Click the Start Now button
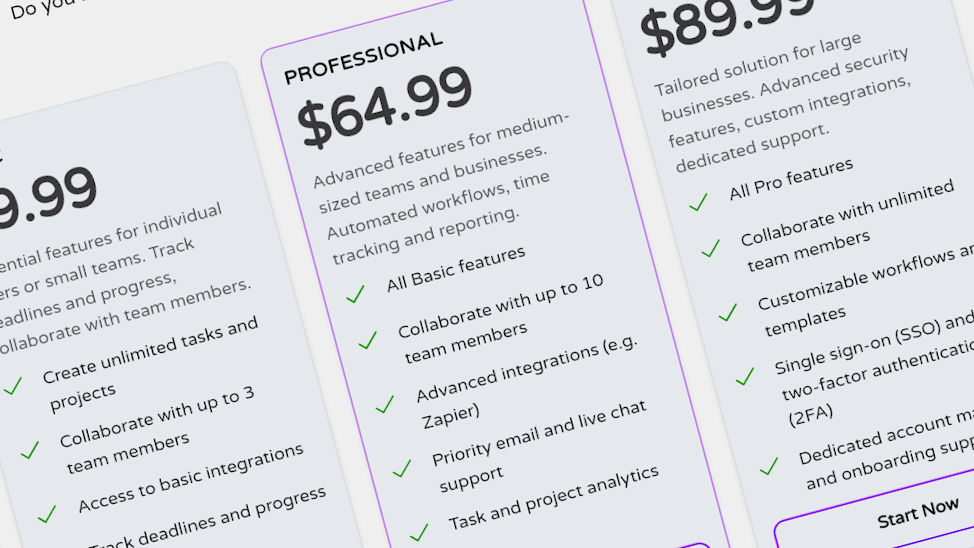The width and height of the screenshot is (974, 548). (918, 514)
